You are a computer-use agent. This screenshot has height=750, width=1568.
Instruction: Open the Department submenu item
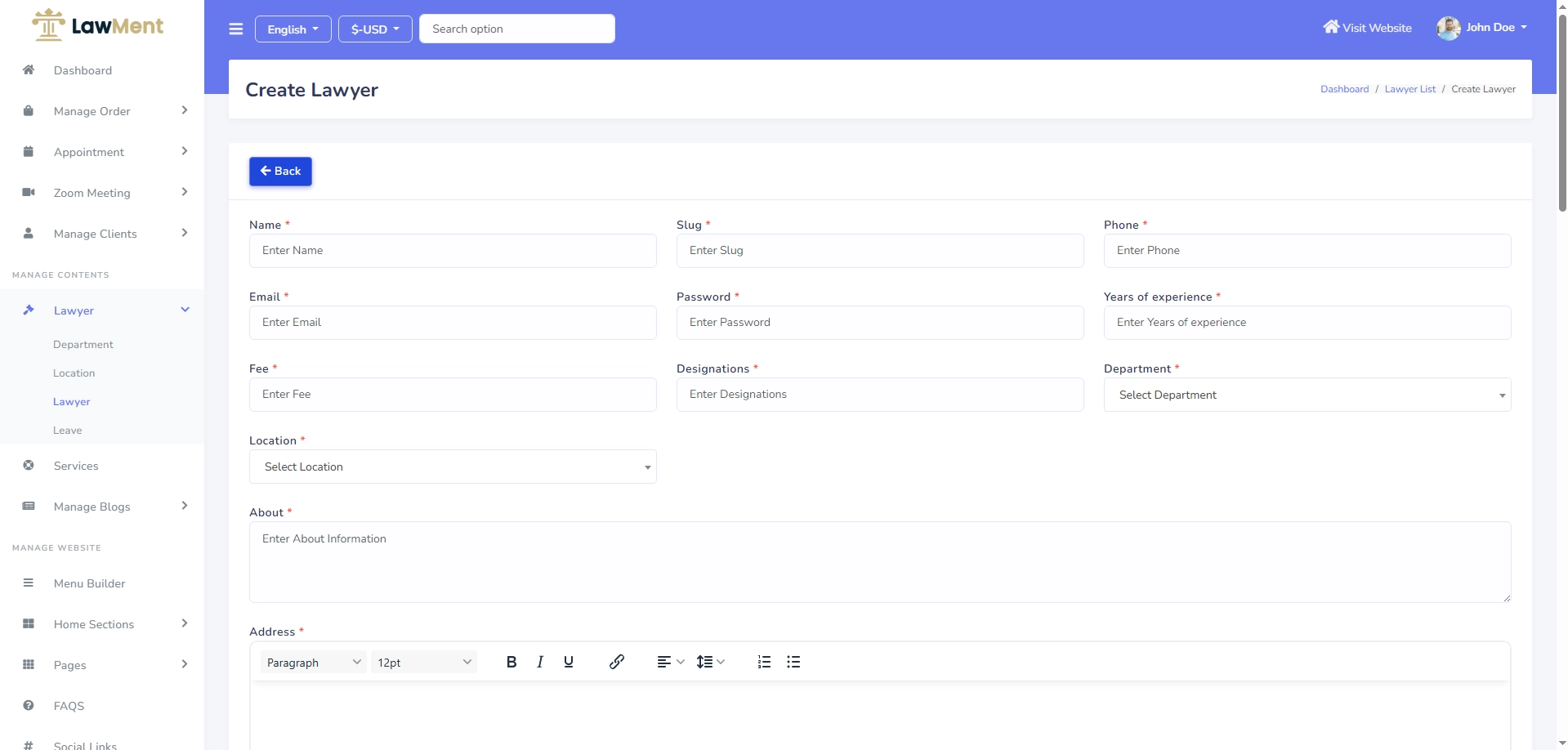tap(83, 345)
